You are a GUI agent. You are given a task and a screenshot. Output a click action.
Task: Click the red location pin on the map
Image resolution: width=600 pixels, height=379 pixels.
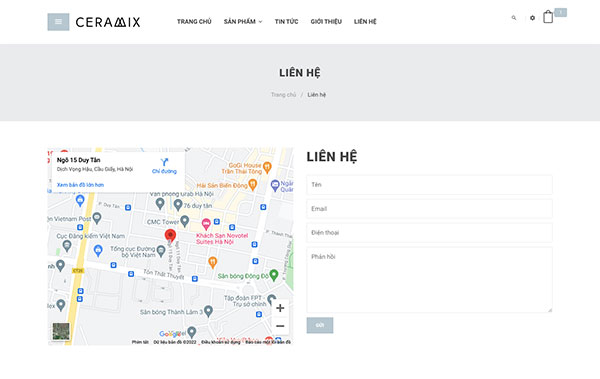170,236
